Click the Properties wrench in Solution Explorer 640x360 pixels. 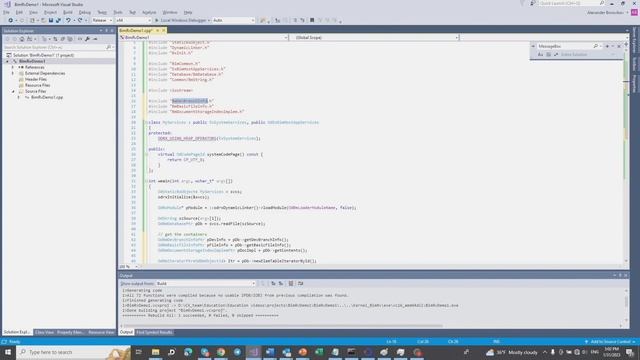click(x=87, y=39)
